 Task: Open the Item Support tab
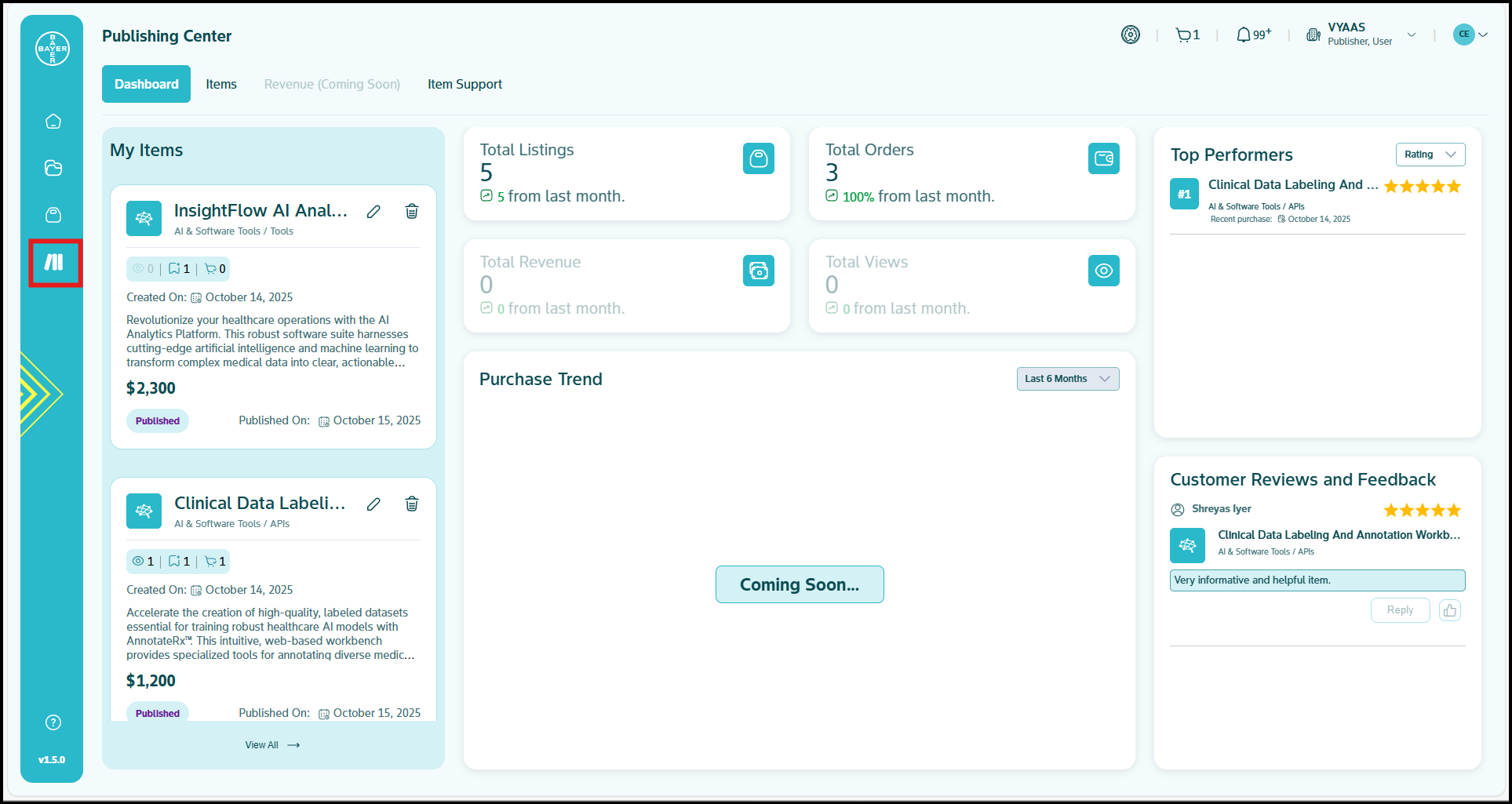pyautogui.click(x=465, y=84)
